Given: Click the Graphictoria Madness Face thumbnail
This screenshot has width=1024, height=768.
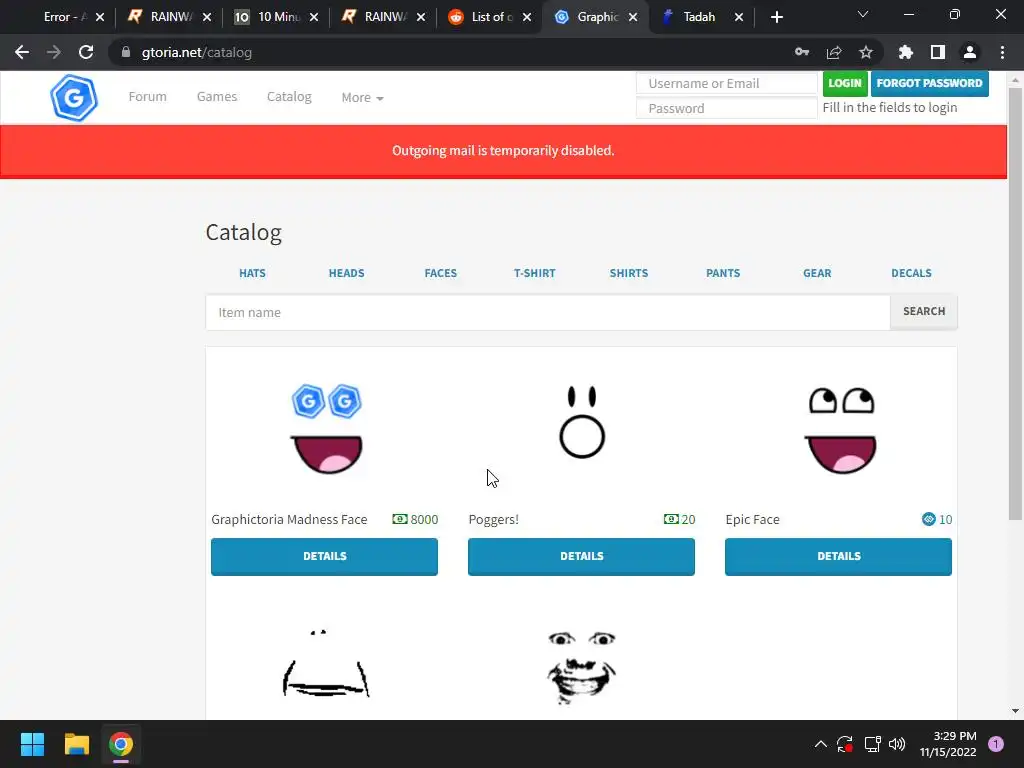Looking at the screenshot, I should tap(326, 429).
